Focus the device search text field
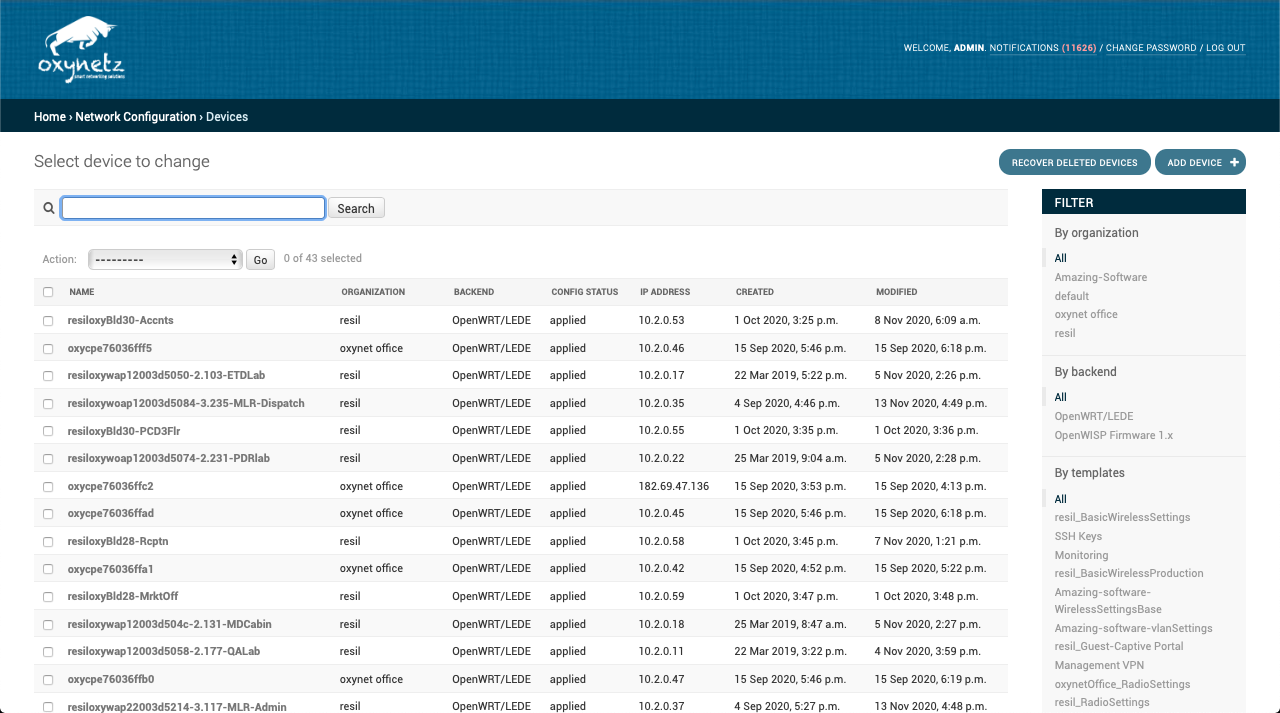Screen dimensions: 1280x713 tap(193, 208)
